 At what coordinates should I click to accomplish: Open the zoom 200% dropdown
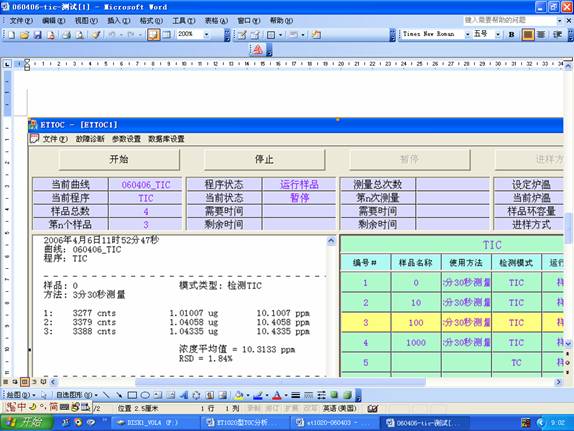point(206,35)
